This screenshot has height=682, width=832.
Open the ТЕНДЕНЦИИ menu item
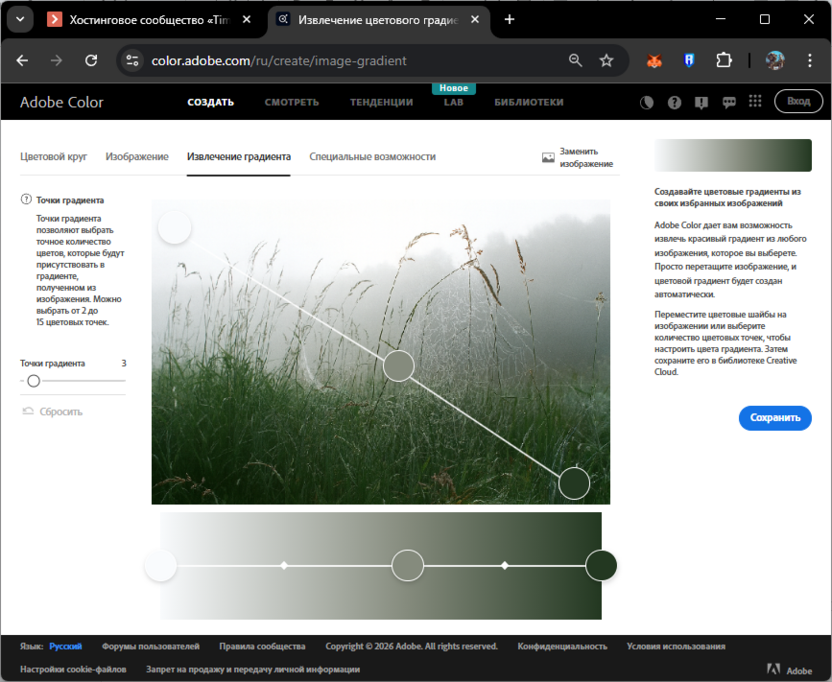pos(382,101)
